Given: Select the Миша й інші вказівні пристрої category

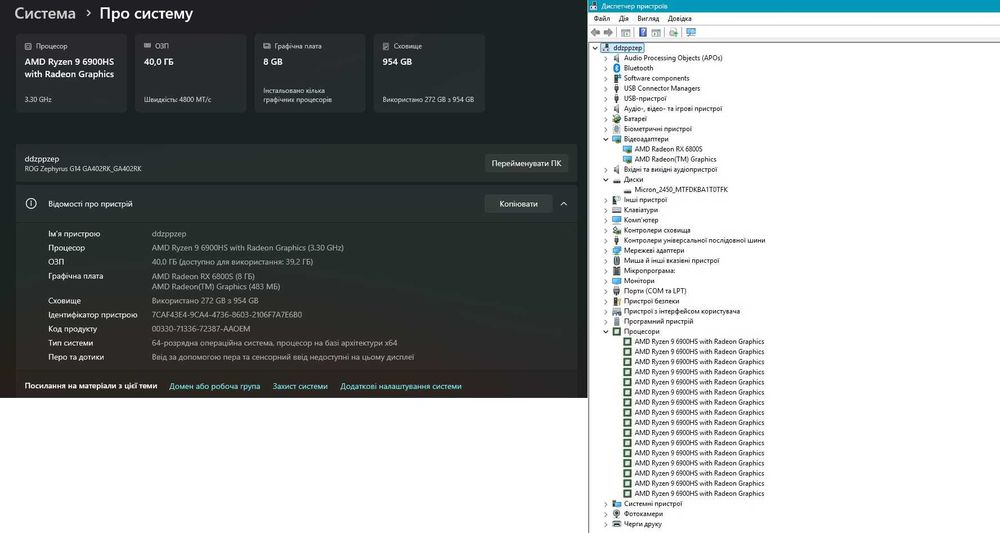Looking at the screenshot, I should (x=671, y=261).
